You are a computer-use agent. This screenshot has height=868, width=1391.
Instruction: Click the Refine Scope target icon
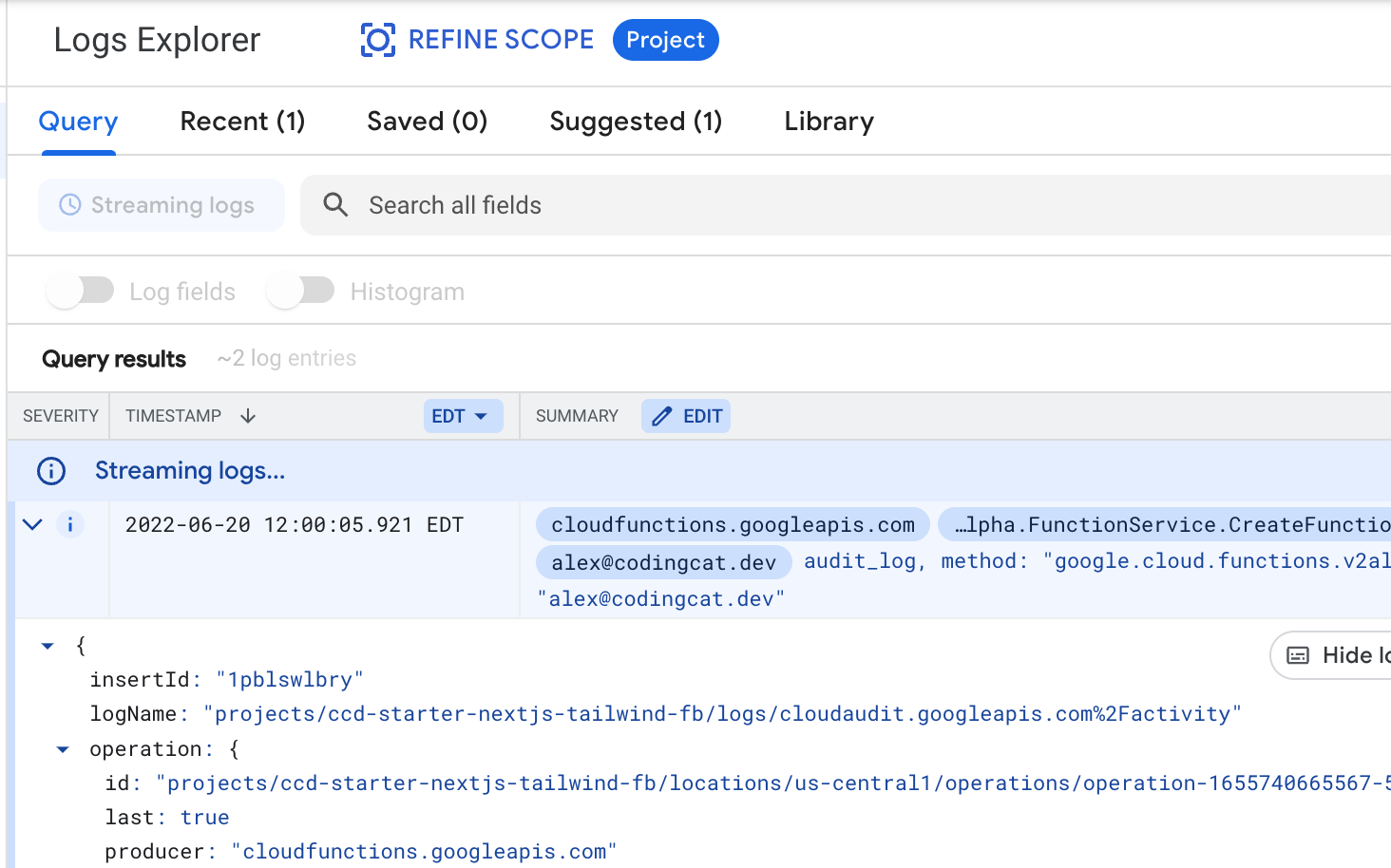[377, 40]
